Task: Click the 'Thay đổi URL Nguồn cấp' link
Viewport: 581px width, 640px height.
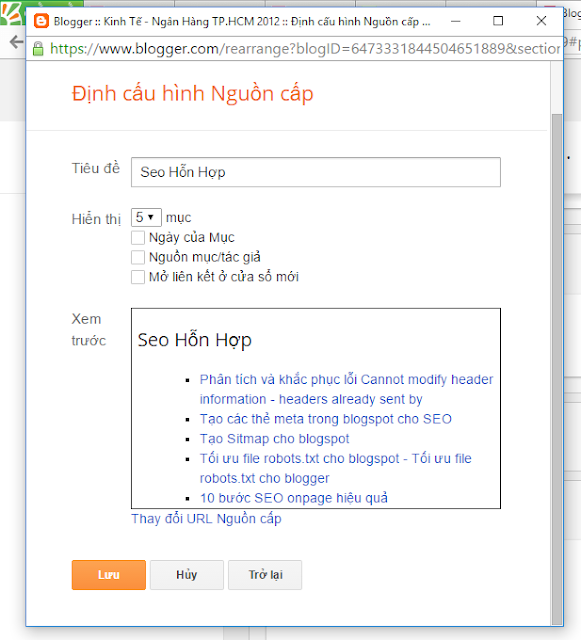Action: click(206, 519)
